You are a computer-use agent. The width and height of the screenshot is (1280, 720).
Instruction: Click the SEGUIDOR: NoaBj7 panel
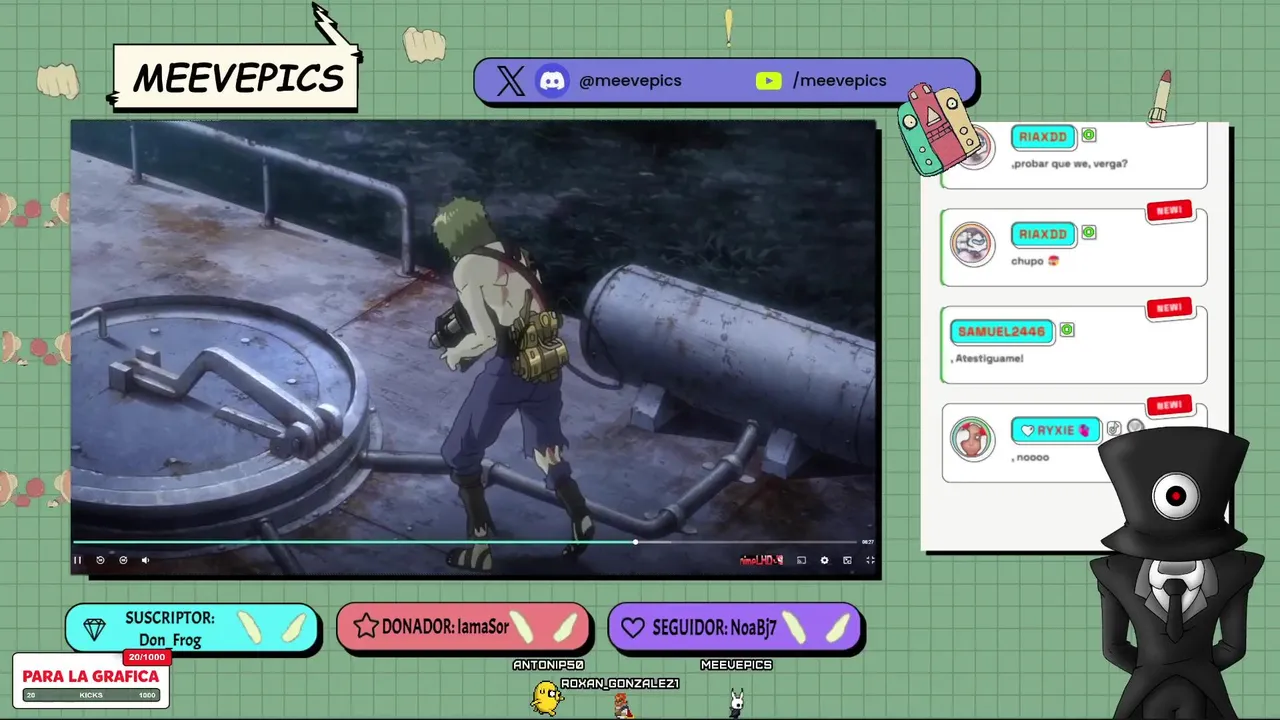point(735,627)
